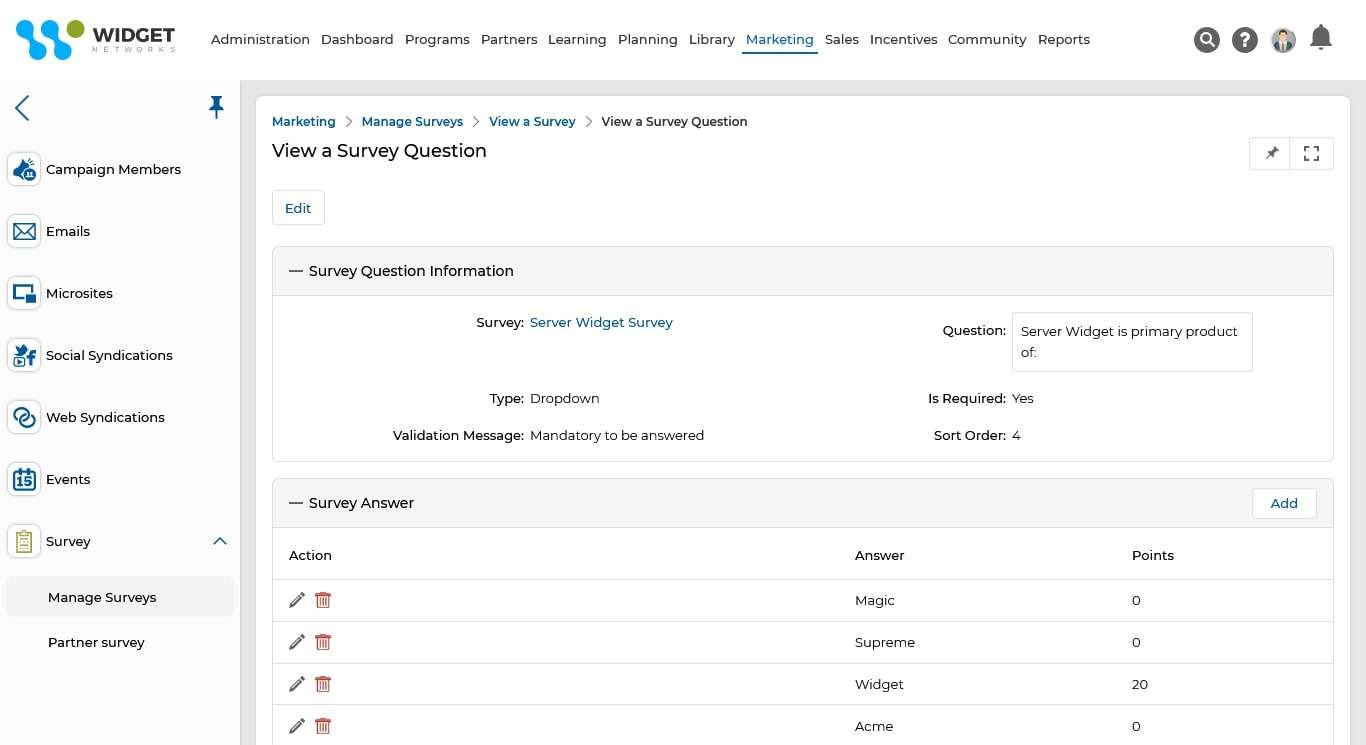Click the help question-mark icon
This screenshot has height=745, width=1366.
[1244, 40]
